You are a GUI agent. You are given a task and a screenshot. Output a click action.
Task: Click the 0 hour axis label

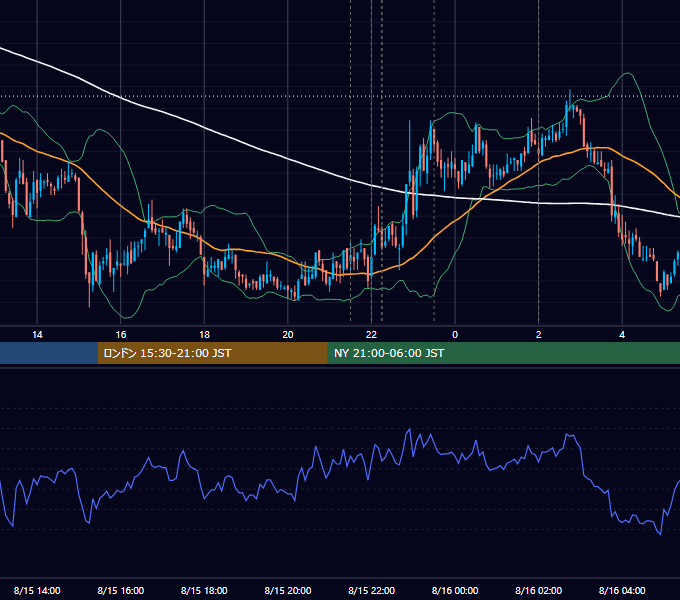[x=455, y=335]
